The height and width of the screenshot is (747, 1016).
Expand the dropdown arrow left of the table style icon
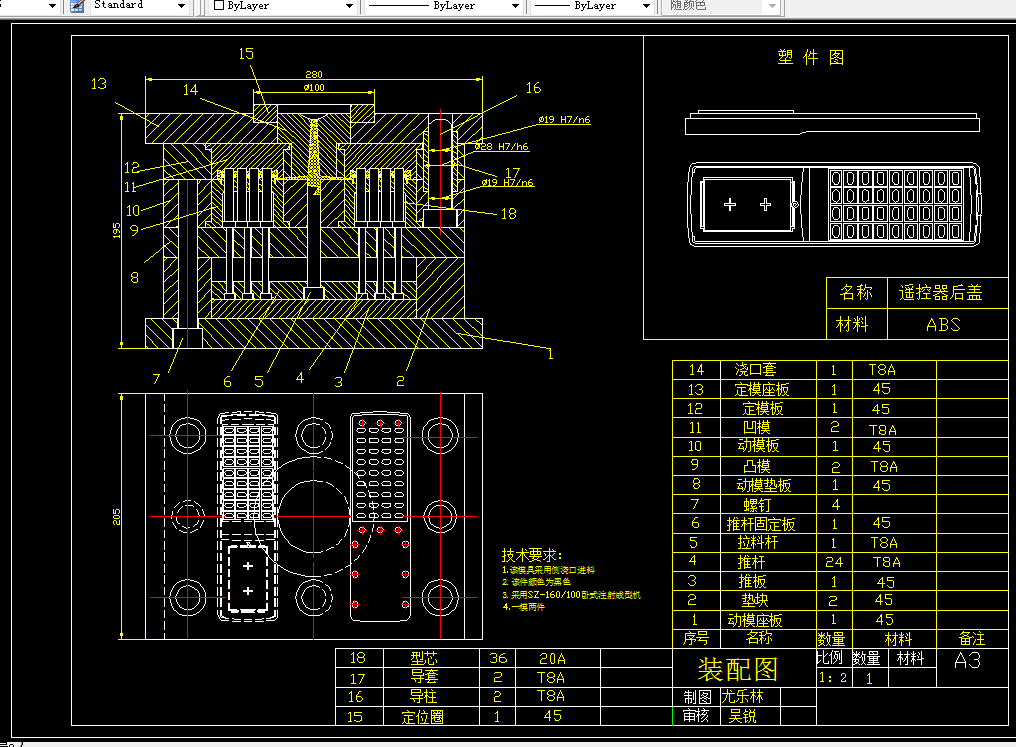tap(52, 6)
